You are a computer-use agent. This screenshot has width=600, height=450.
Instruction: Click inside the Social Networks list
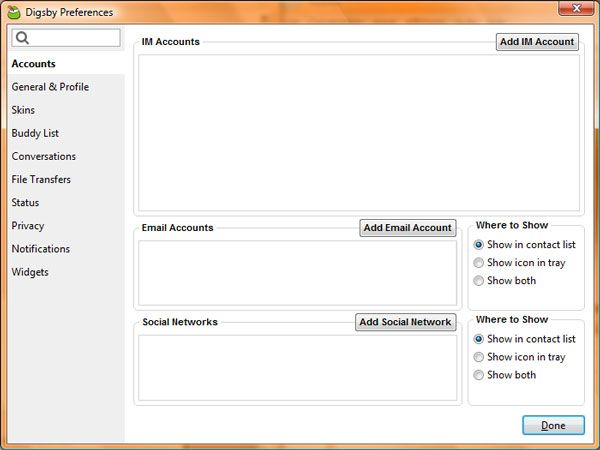pyautogui.click(x=298, y=368)
